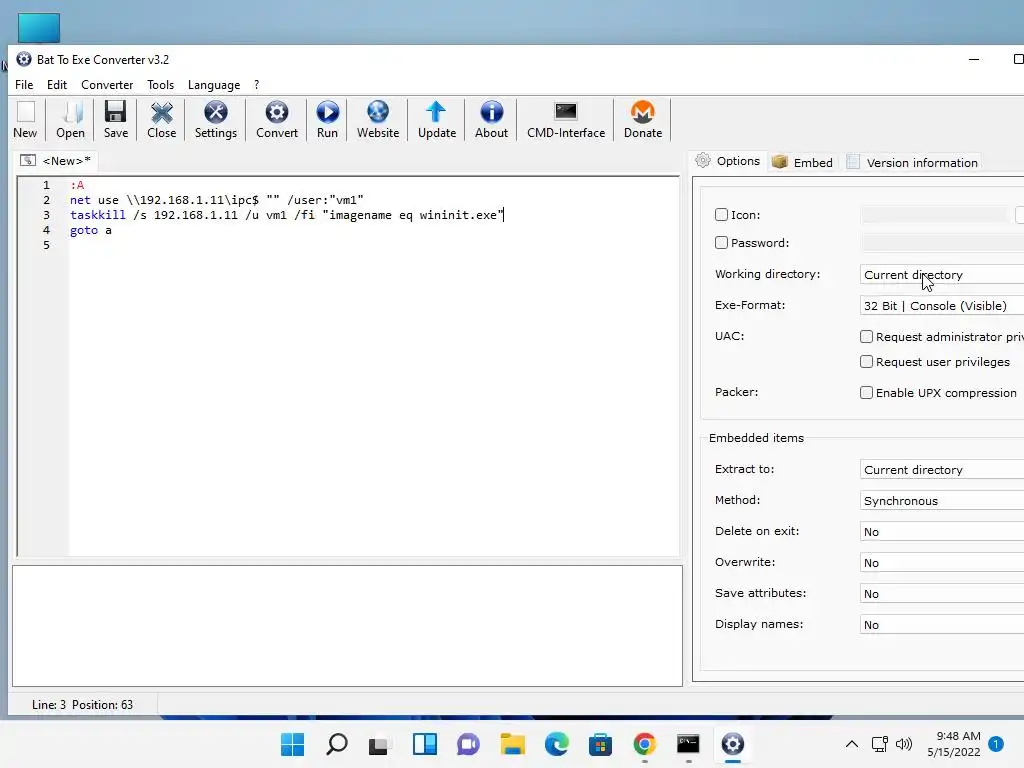Viewport: 1024px width, 768px height.
Task: Launch File Explorer from the taskbar
Action: point(513,744)
